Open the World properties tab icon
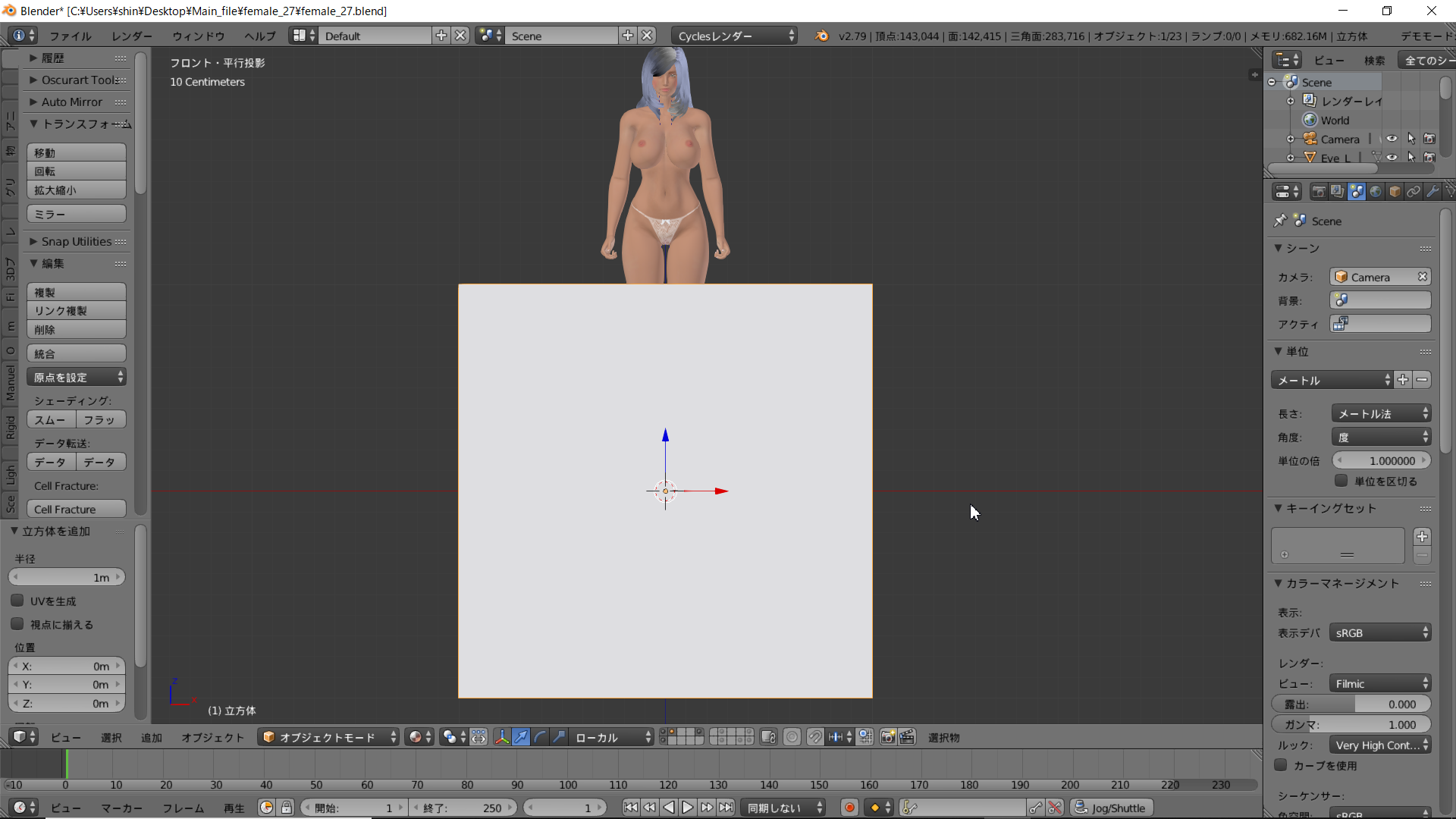The image size is (1456, 819). pos(1376,192)
